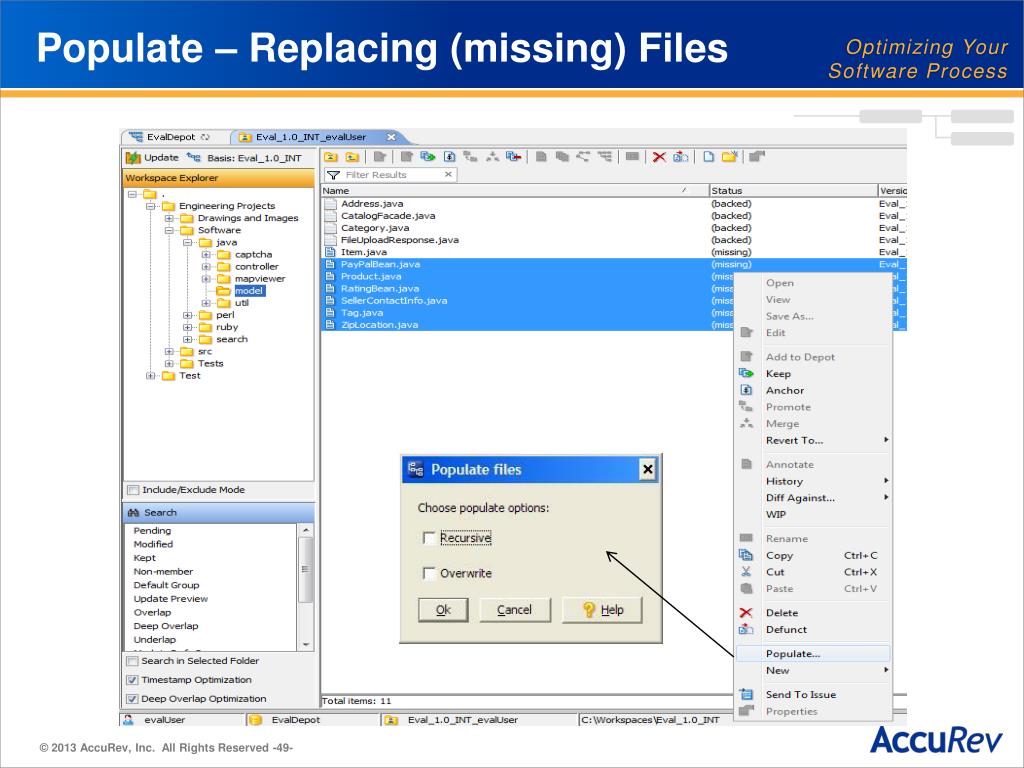Click Non-member in search list

pyautogui.click(x=163, y=571)
